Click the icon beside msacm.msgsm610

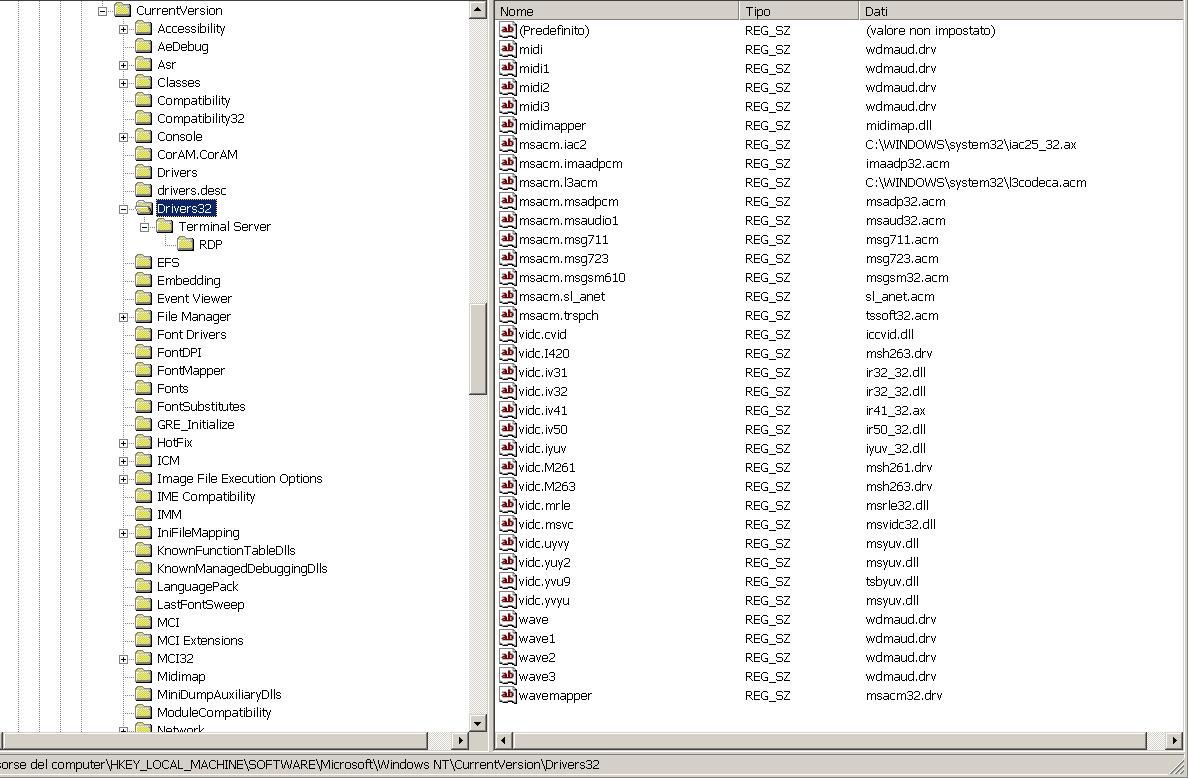(508, 277)
